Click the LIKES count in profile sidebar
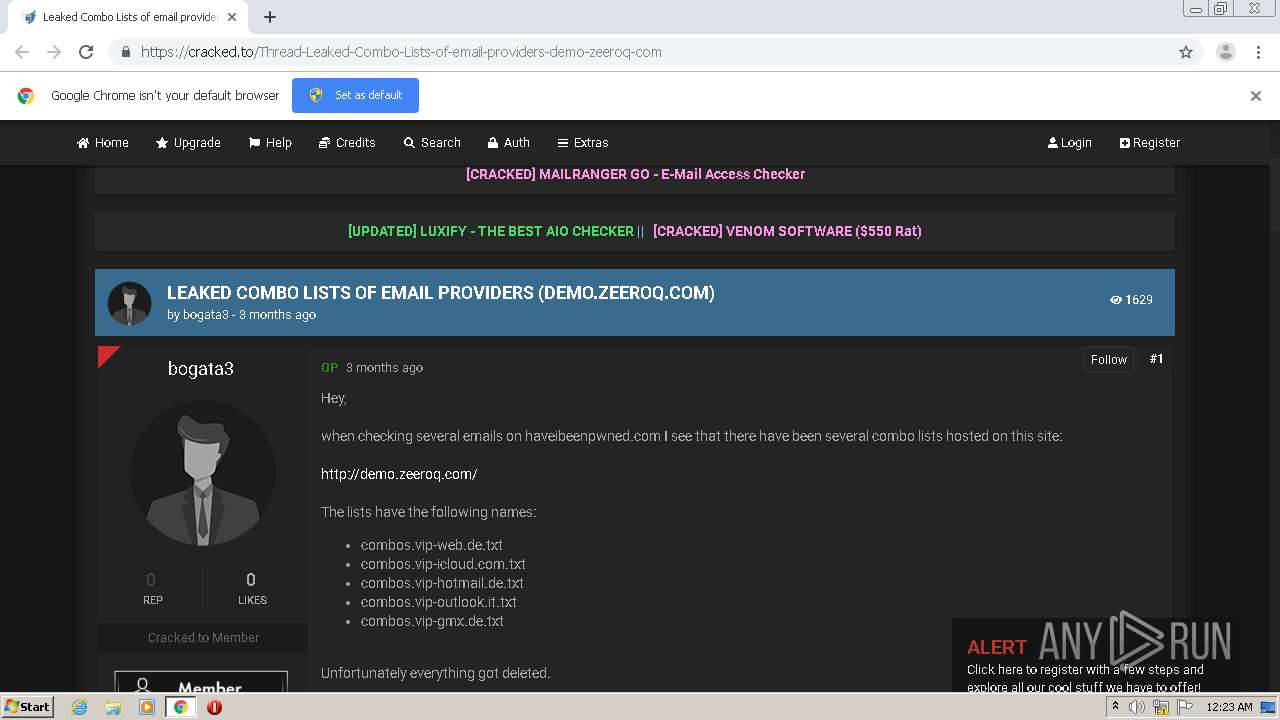The image size is (1280, 720). (251, 580)
